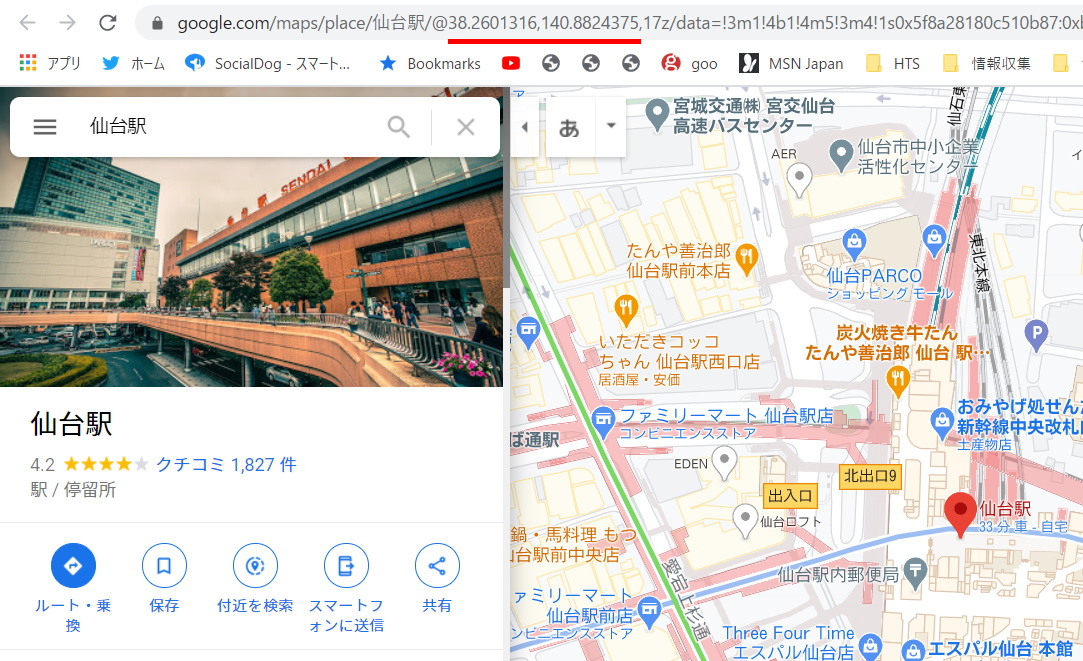
Task: Collapse the side panel with the arrow
Action: [525, 127]
